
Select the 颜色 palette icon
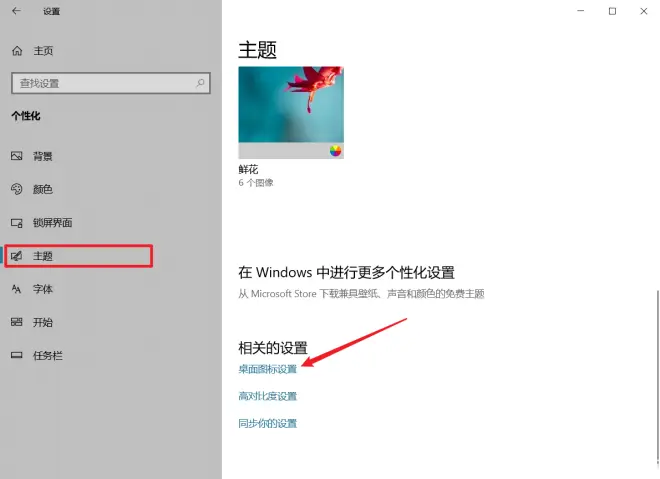[x=16, y=189]
